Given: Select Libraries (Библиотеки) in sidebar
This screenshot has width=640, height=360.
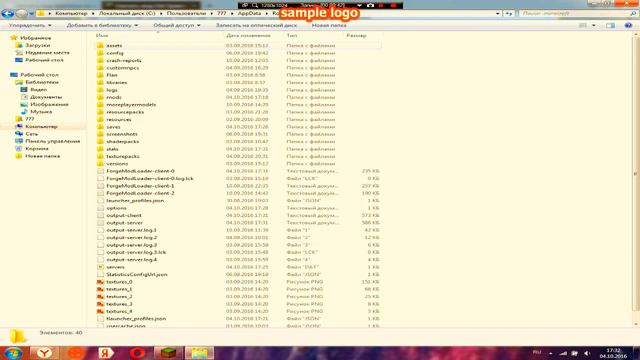Looking at the screenshot, I should click(42, 82).
